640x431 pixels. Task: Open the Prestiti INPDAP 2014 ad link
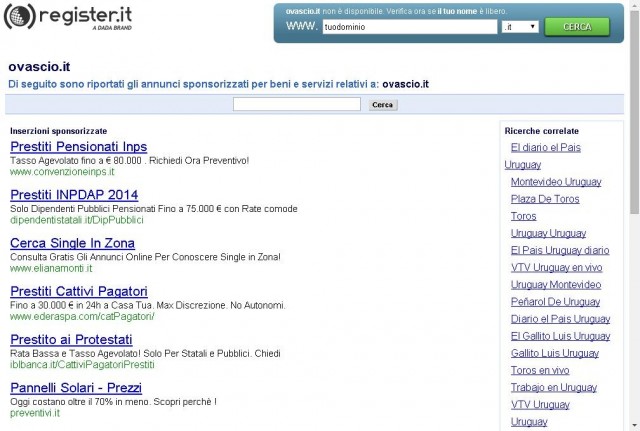[74, 195]
